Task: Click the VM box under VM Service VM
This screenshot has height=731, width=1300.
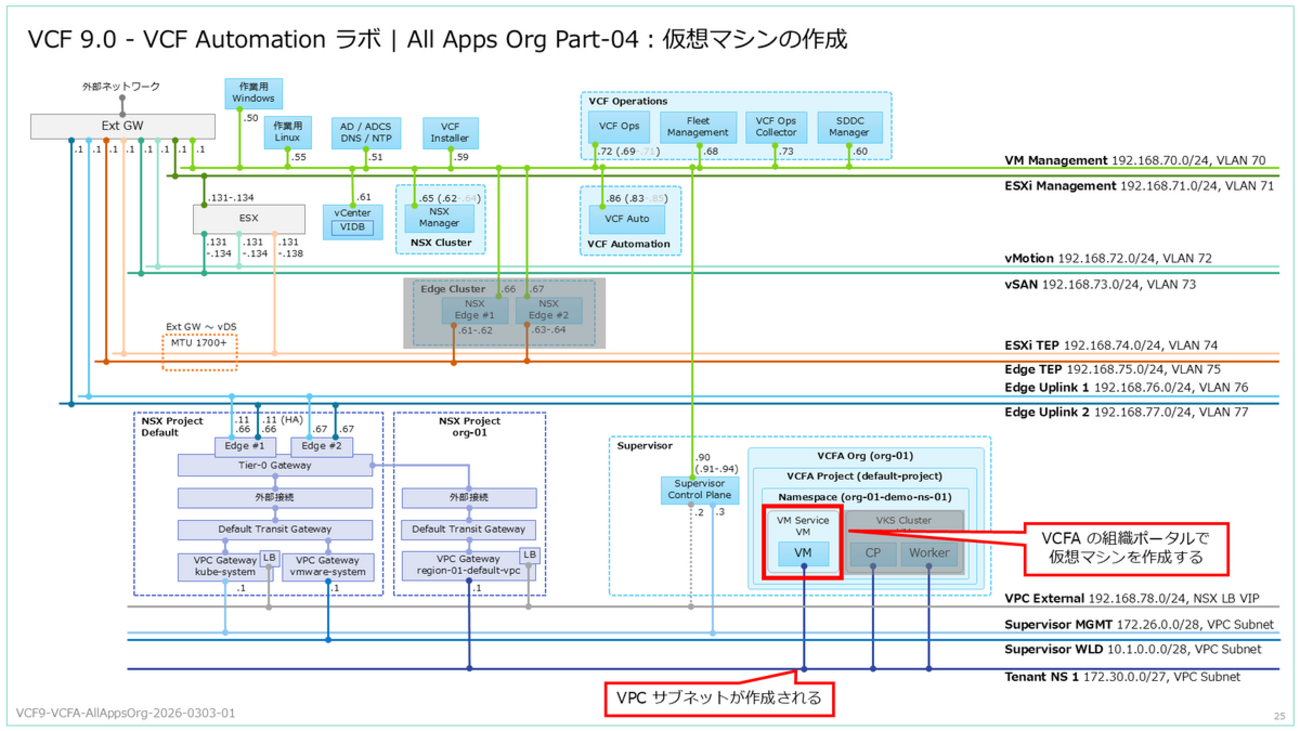Action: [804, 553]
